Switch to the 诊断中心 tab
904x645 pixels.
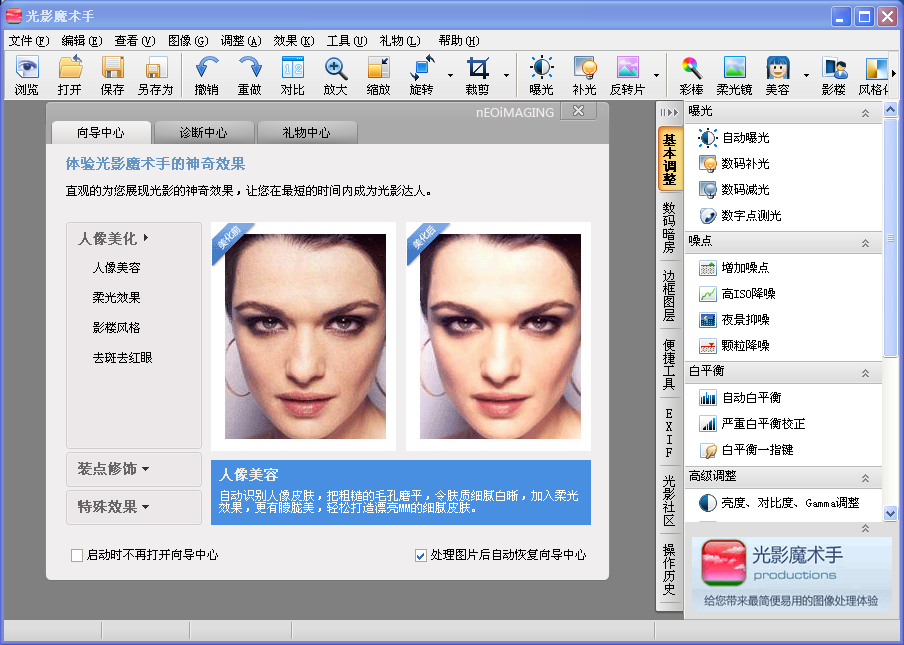(x=203, y=133)
